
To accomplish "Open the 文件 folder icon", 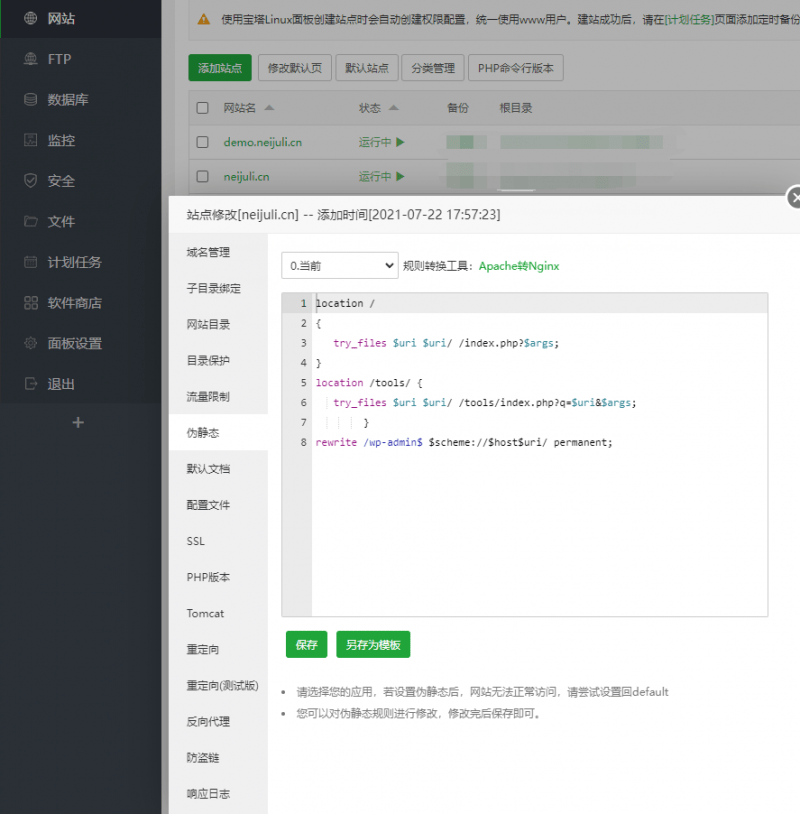I will point(30,222).
